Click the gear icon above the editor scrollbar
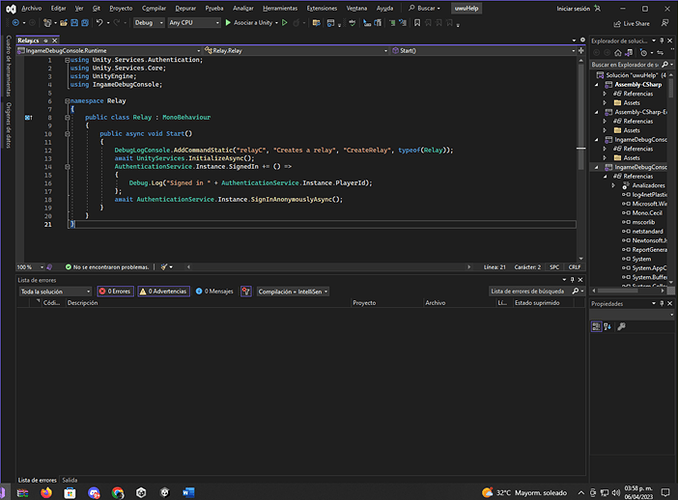The width and height of the screenshot is (678, 500). click(x=582, y=40)
